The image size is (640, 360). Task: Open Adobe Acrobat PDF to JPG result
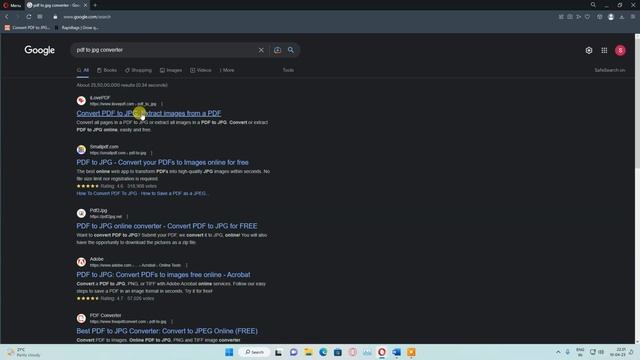[163, 275]
